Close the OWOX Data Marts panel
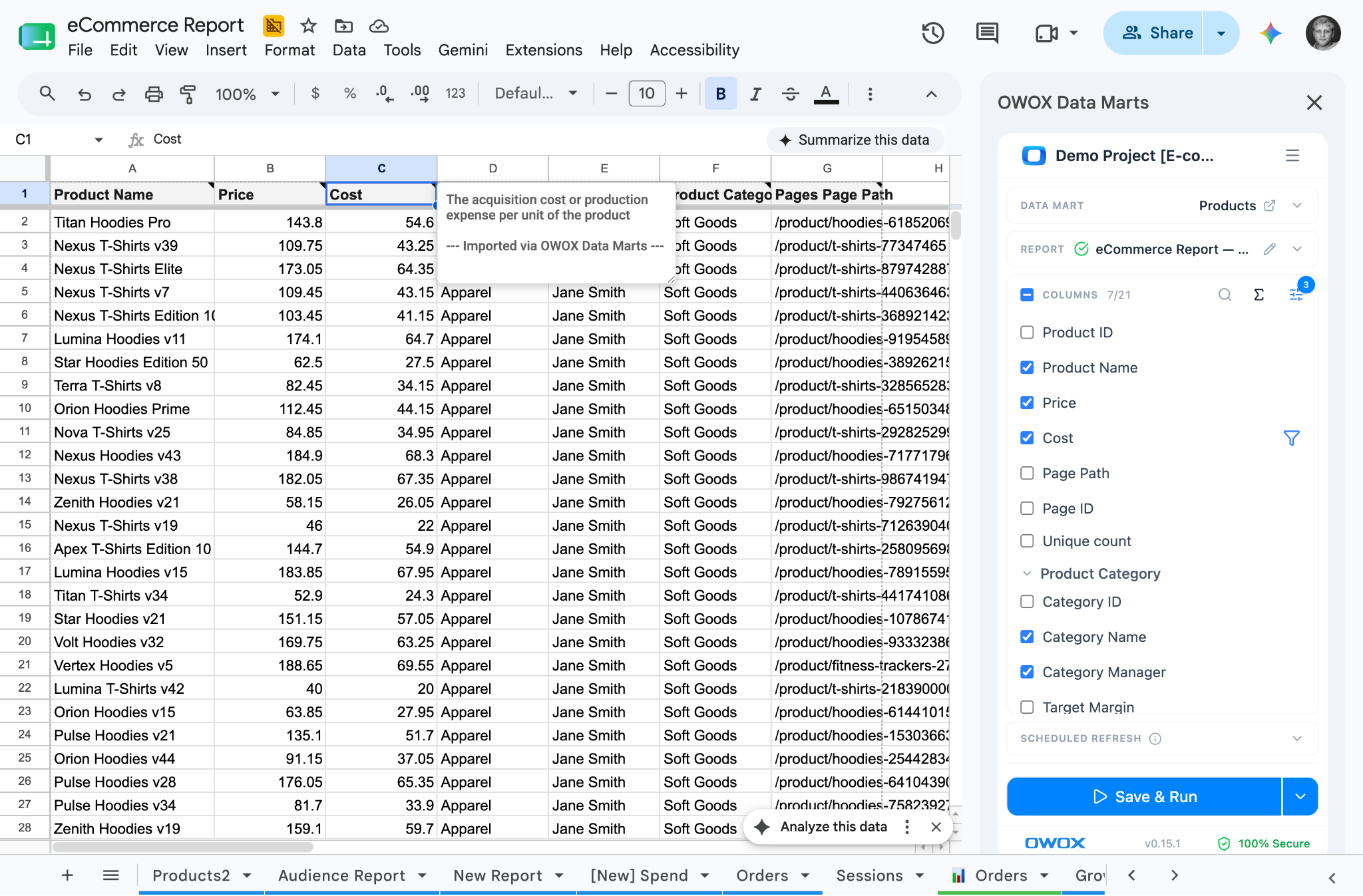Viewport: 1363px width, 896px height. (x=1314, y=102)
